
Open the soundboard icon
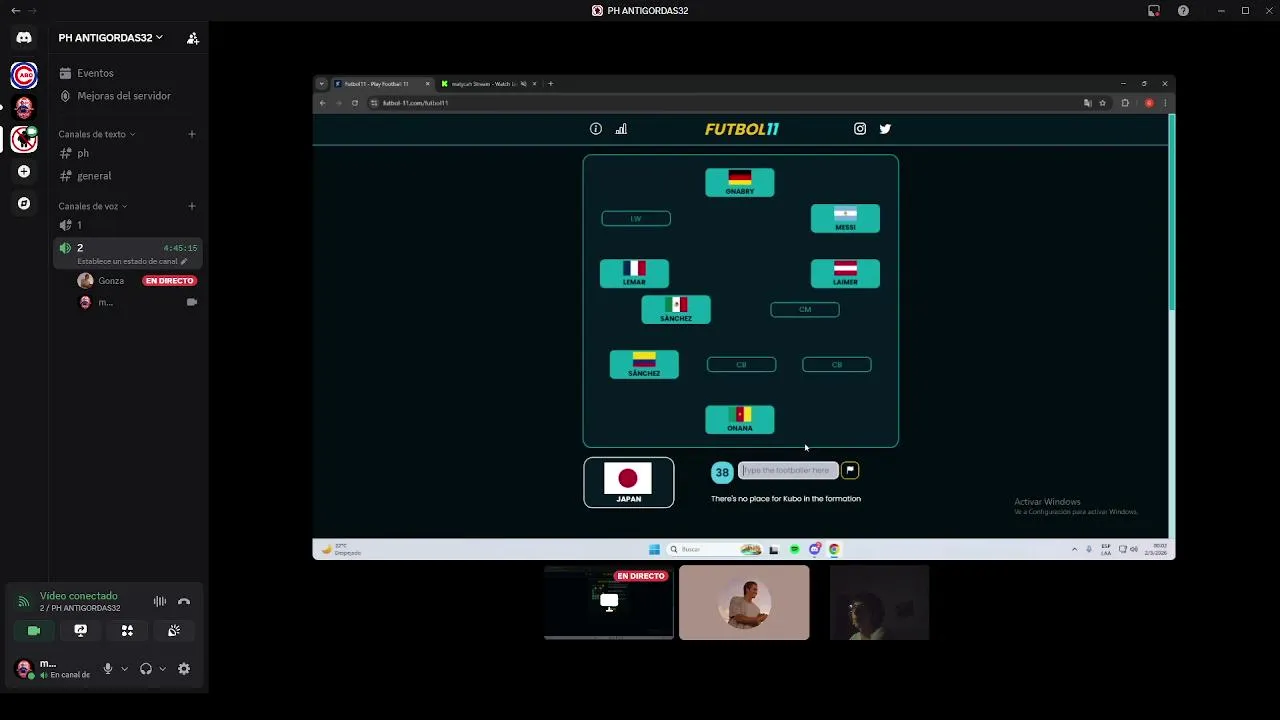pos(174,630)
